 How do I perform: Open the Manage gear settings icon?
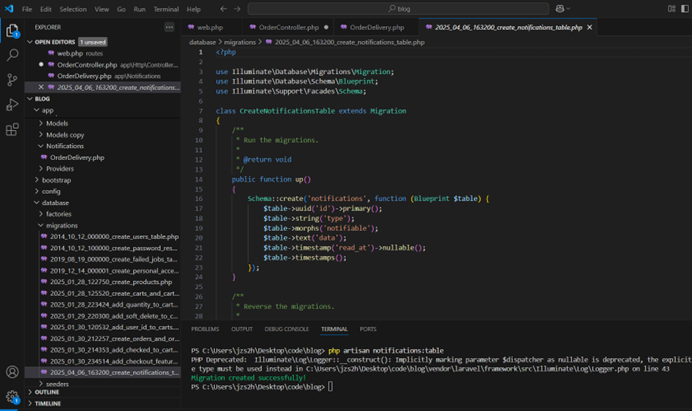[12, 396]
